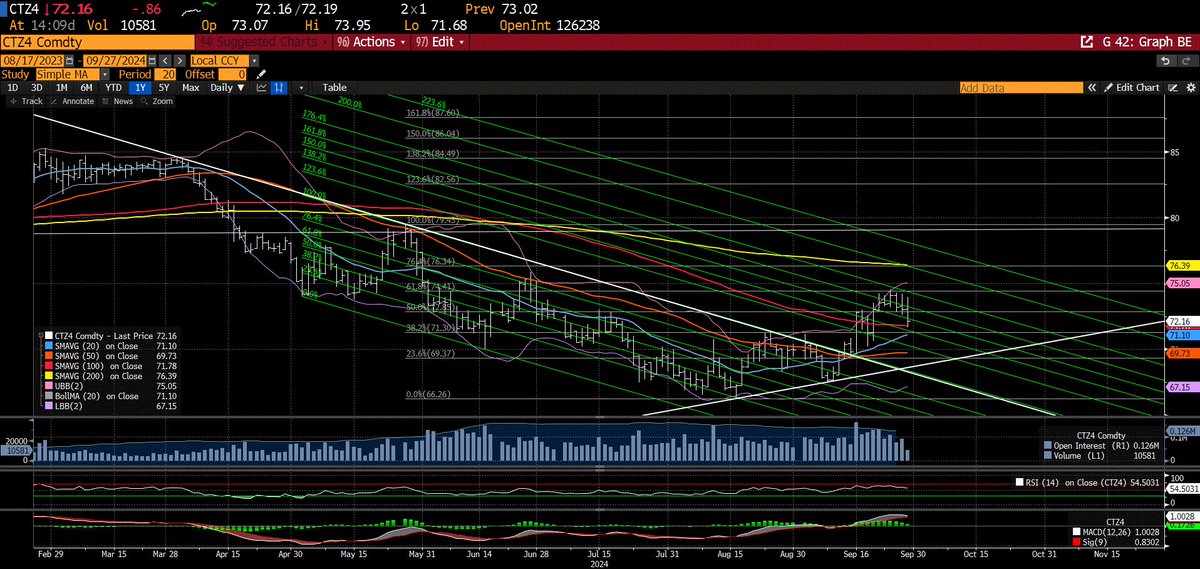Click the CTZ4 Comdty security field
The image size is (1200, 569).
tap(97, 43)
